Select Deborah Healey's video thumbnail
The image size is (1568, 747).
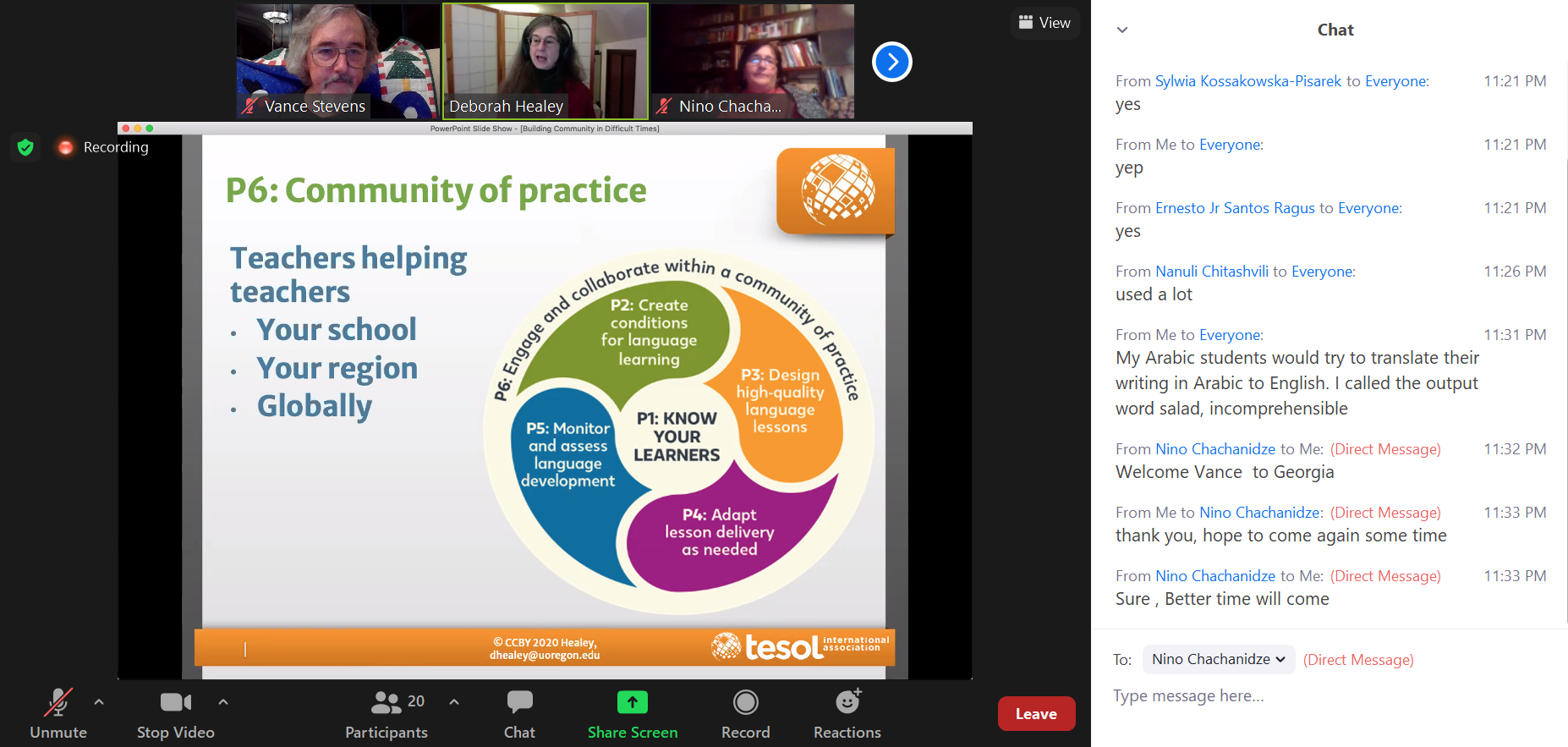click(546, 61)
